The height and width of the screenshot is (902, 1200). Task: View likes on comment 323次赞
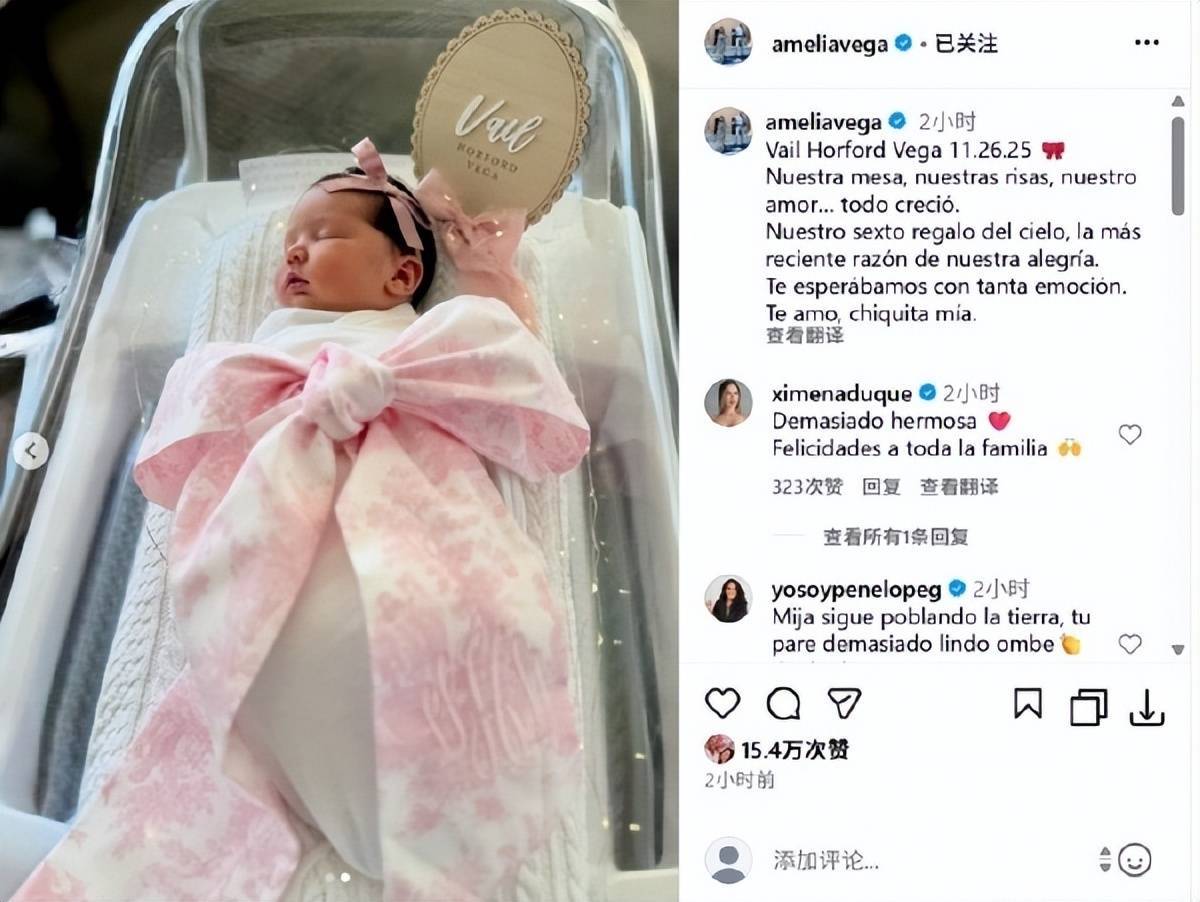tap(807, 487)
